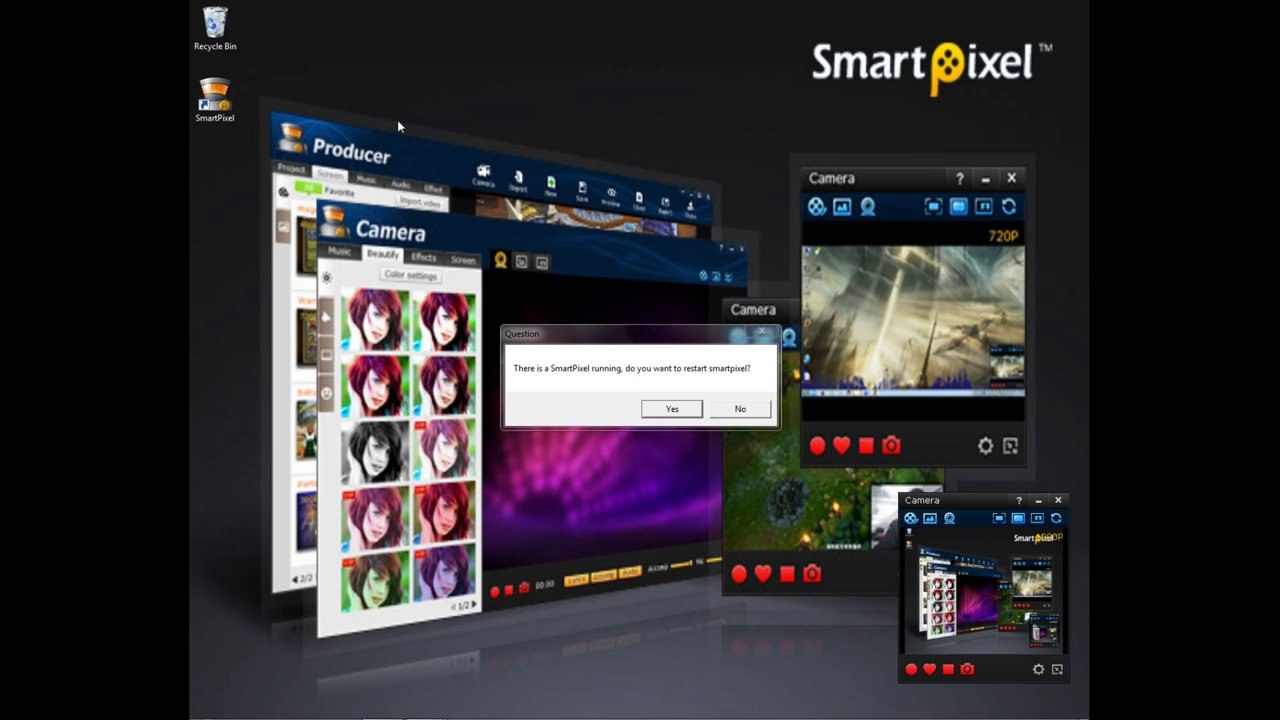Click No in the Question dialog
This screenshot has width=1280, height=720.
(740, 409)
